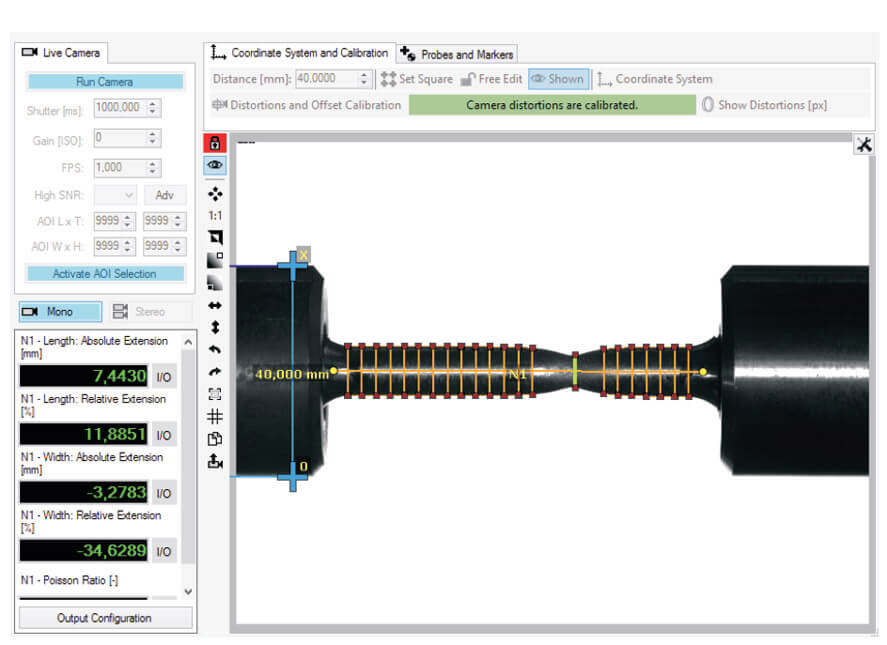Open Coordinate System and Calibration tab
Image resolution: width=887 pixels, height=645 pixels.
pos(300,53)
